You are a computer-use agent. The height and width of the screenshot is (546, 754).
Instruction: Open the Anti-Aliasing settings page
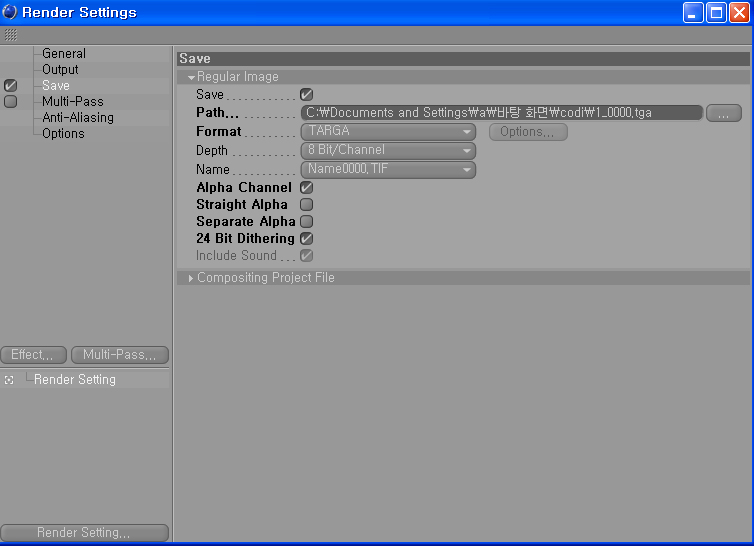[77, 117]
